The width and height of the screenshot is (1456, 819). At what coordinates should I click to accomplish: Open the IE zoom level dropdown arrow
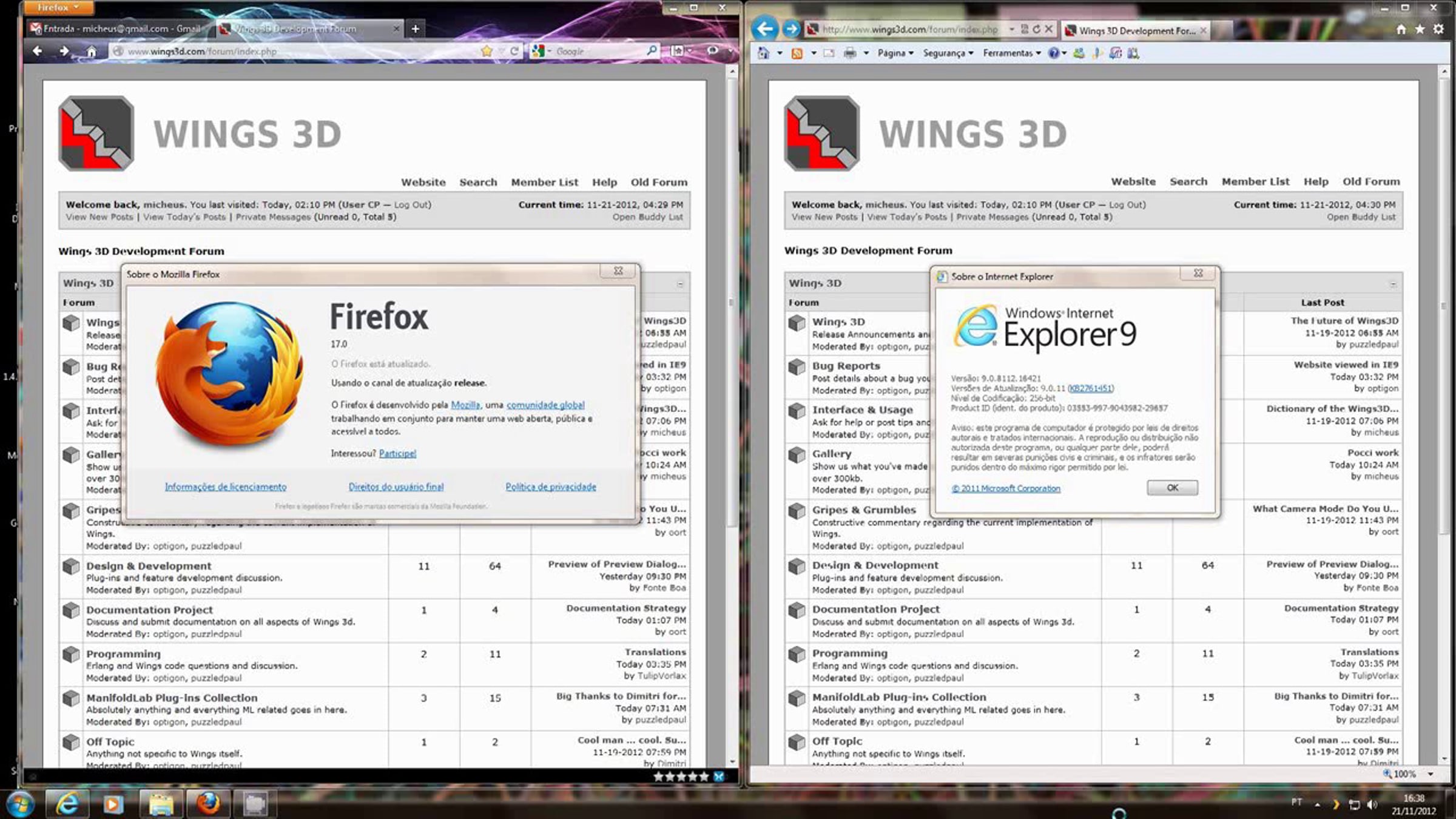click(x=1431, y=774)
